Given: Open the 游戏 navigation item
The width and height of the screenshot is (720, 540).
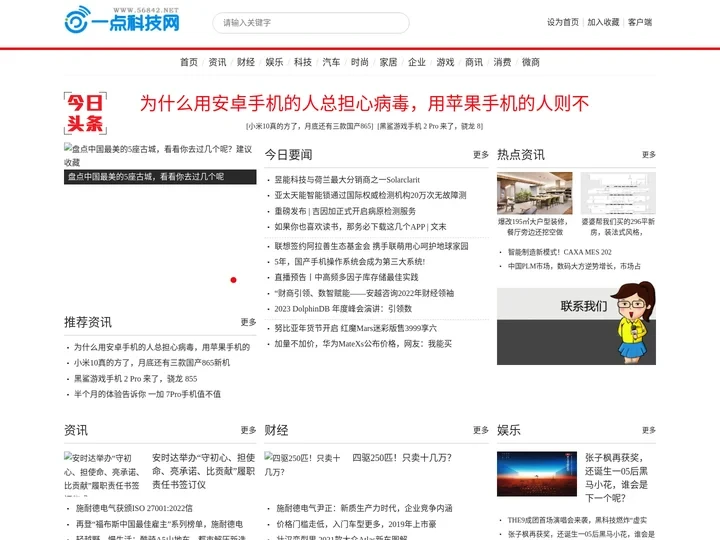Looking at the screenshot, I should (445, 62).
